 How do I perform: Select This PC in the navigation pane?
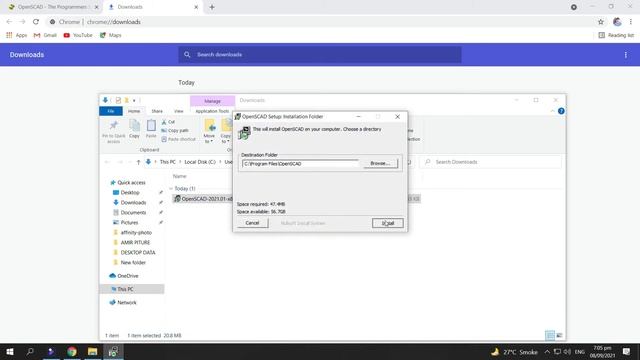click(132, 289)
